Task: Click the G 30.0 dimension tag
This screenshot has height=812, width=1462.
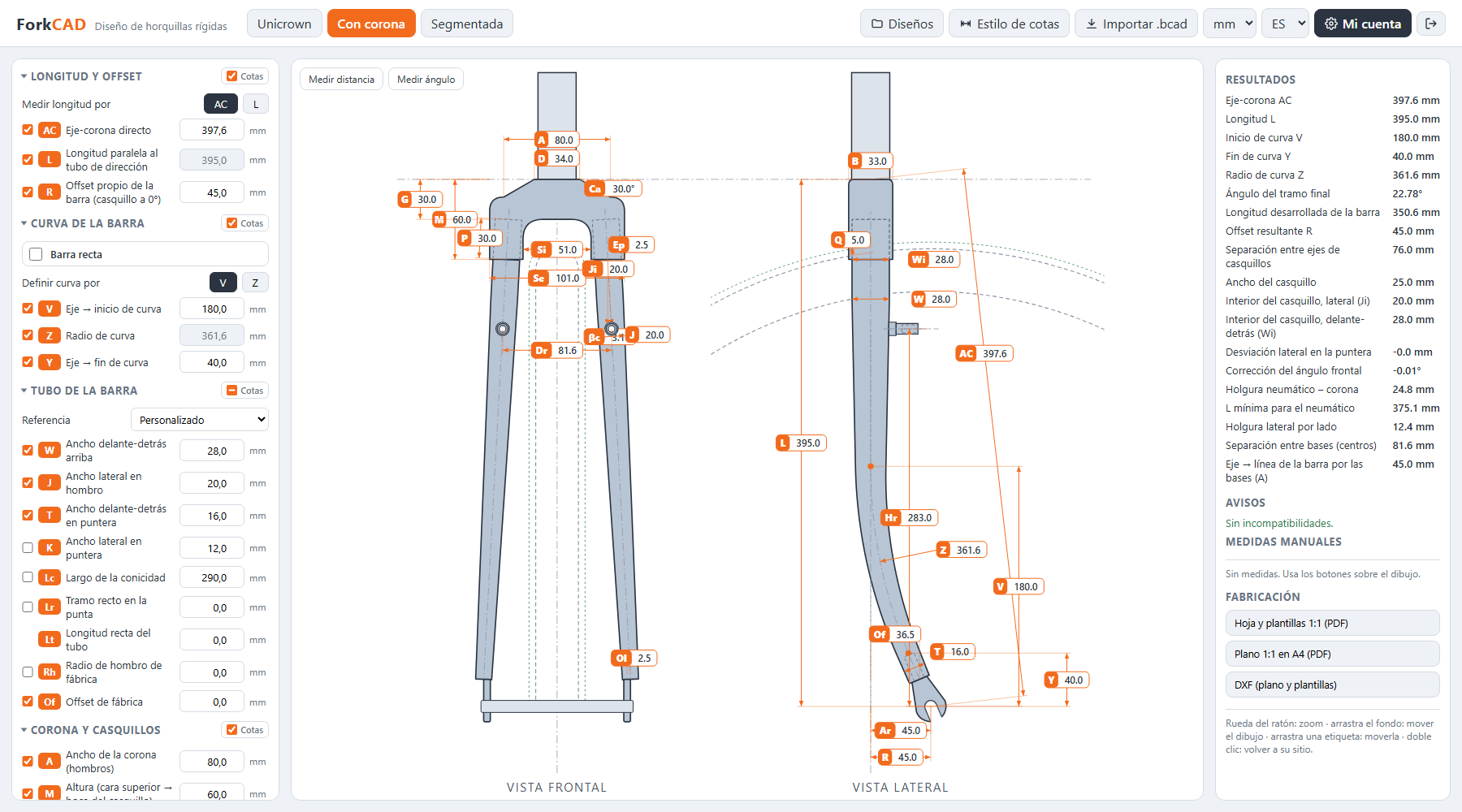Action: pos(420,199)
